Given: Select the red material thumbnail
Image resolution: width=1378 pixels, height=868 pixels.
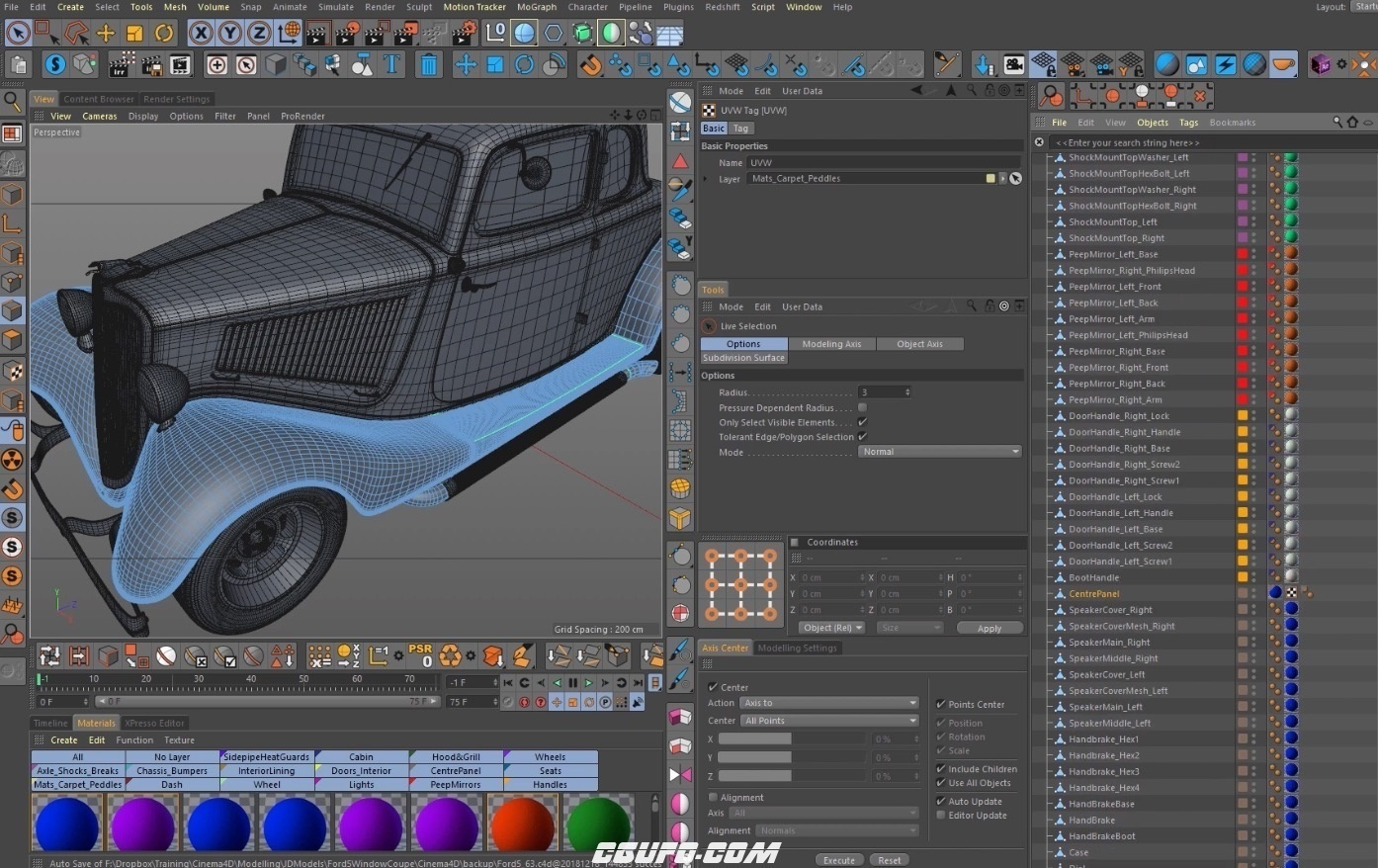Looking at the screenshot, I should click(x=522, y=824).
